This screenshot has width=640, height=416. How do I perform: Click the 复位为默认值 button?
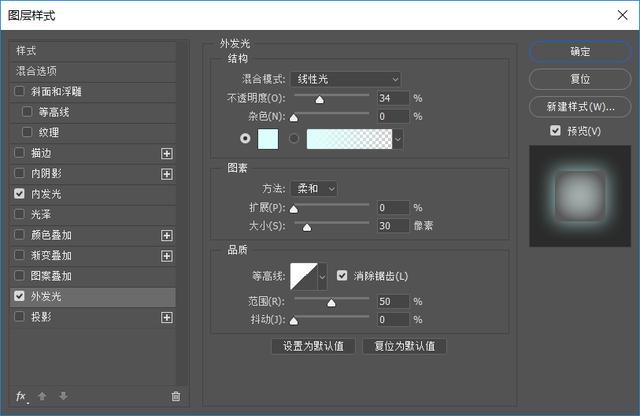click(404, 346)
